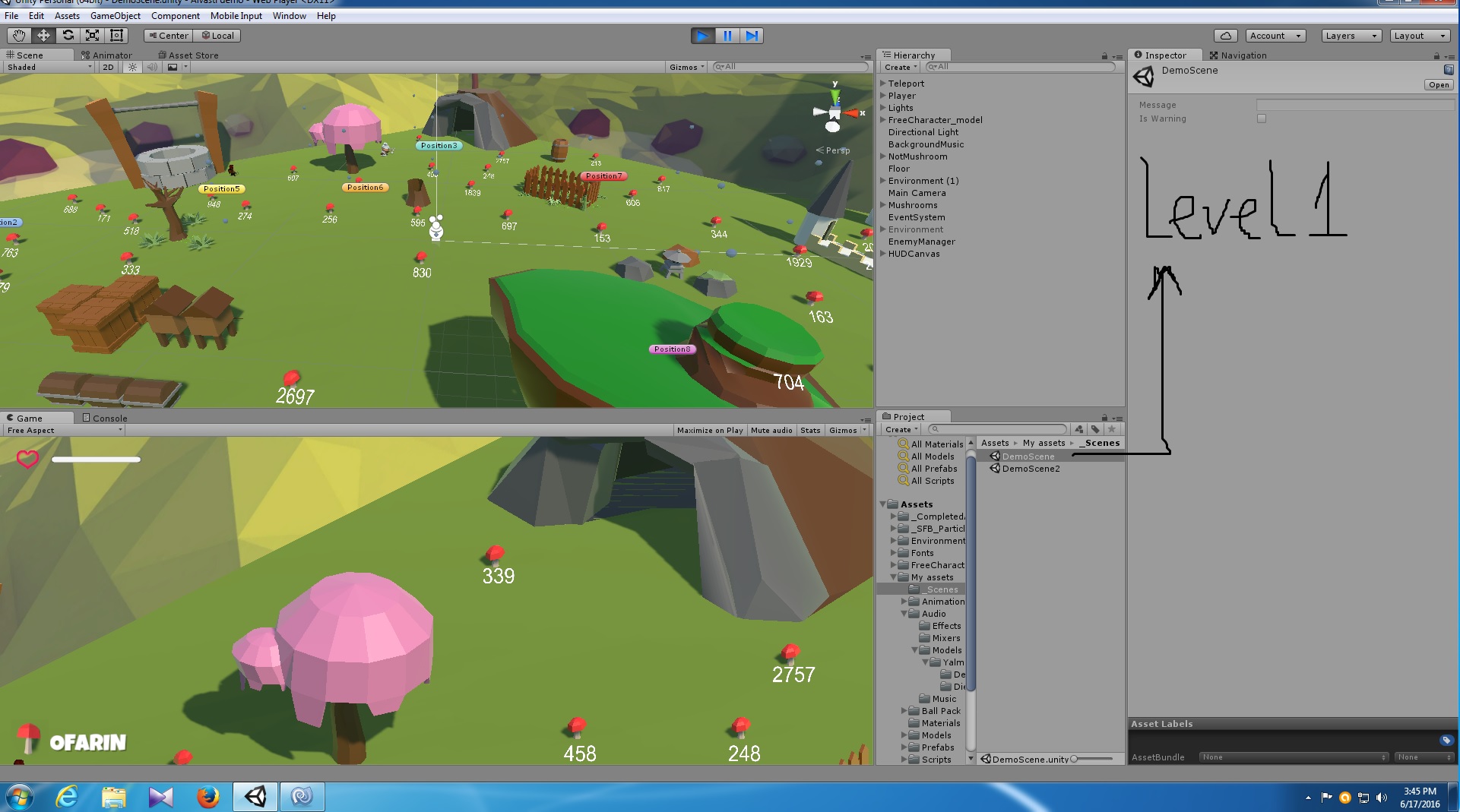Open Hierarchy Create dropdown
The width and height of the screenshot is (1460, 812).
[901, 67]
